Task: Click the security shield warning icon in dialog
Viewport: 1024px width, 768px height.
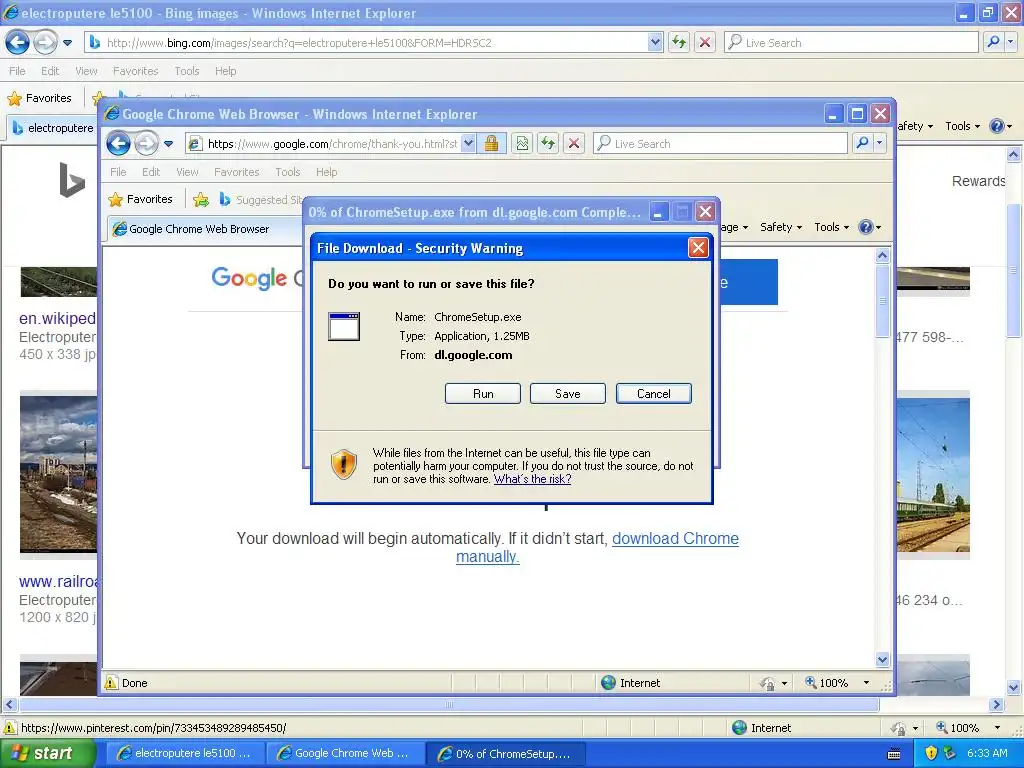Action: point(344,464)
